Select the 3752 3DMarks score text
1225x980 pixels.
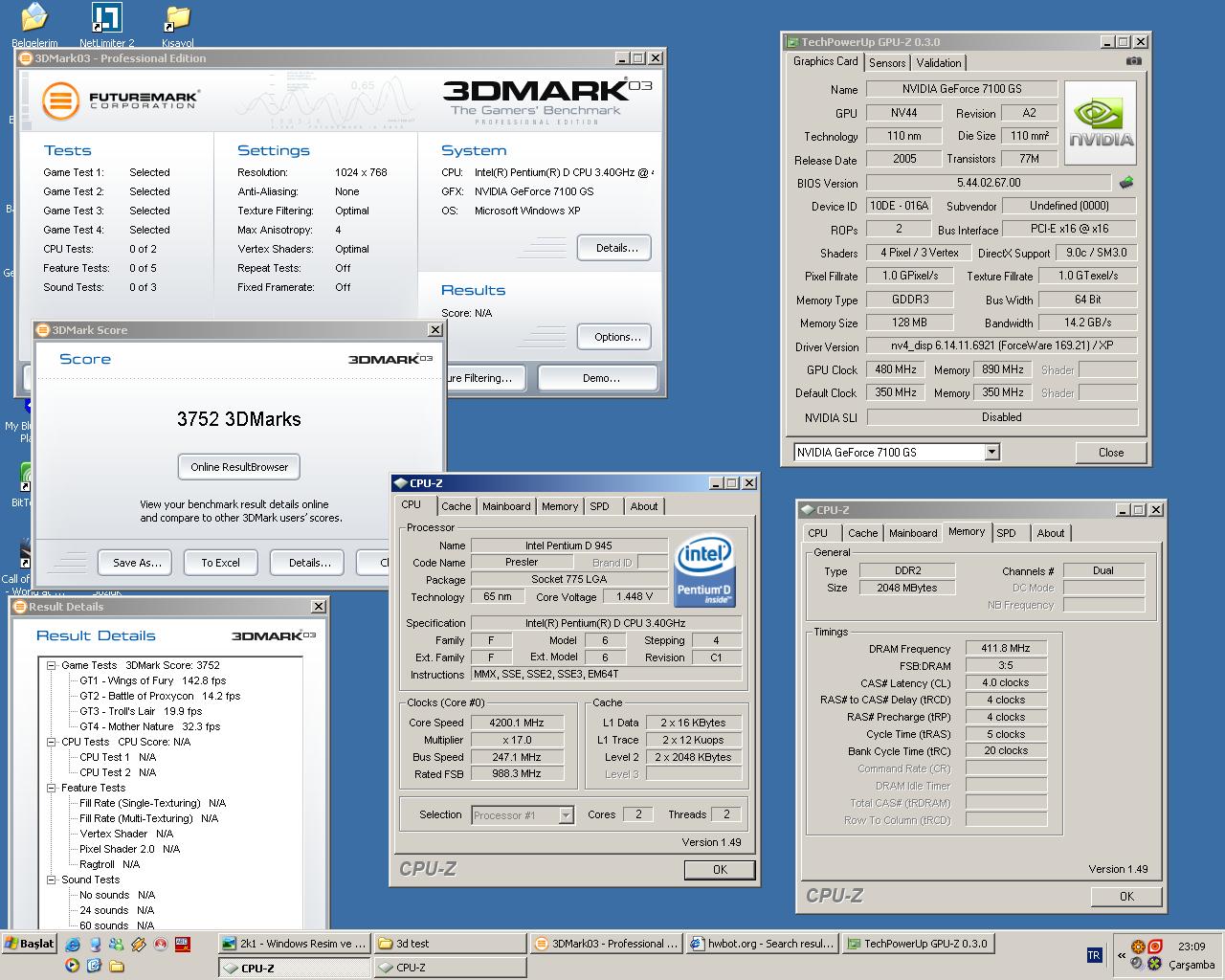tap(239, 419)
